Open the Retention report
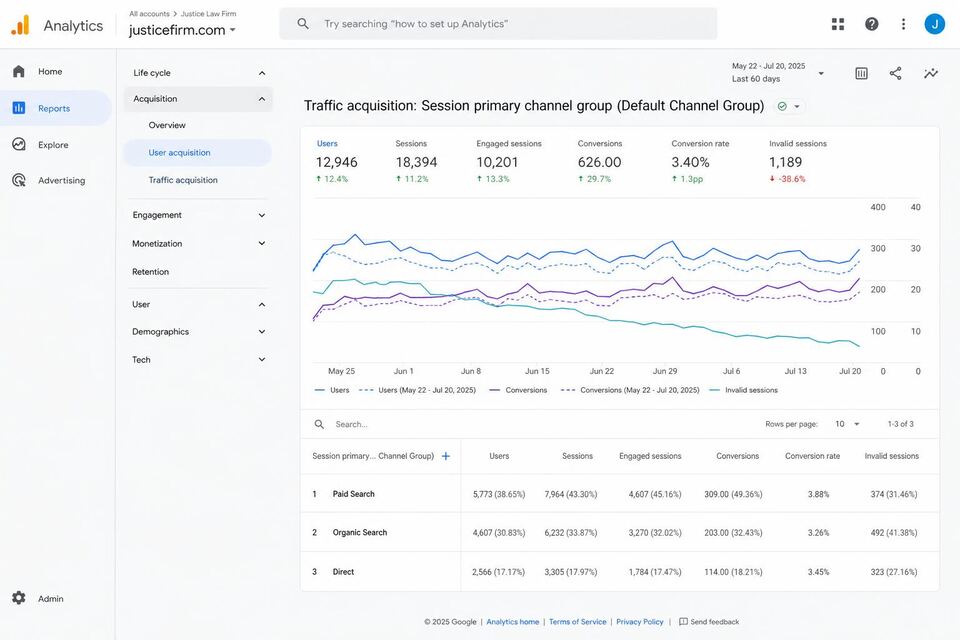 coord(151,271)
